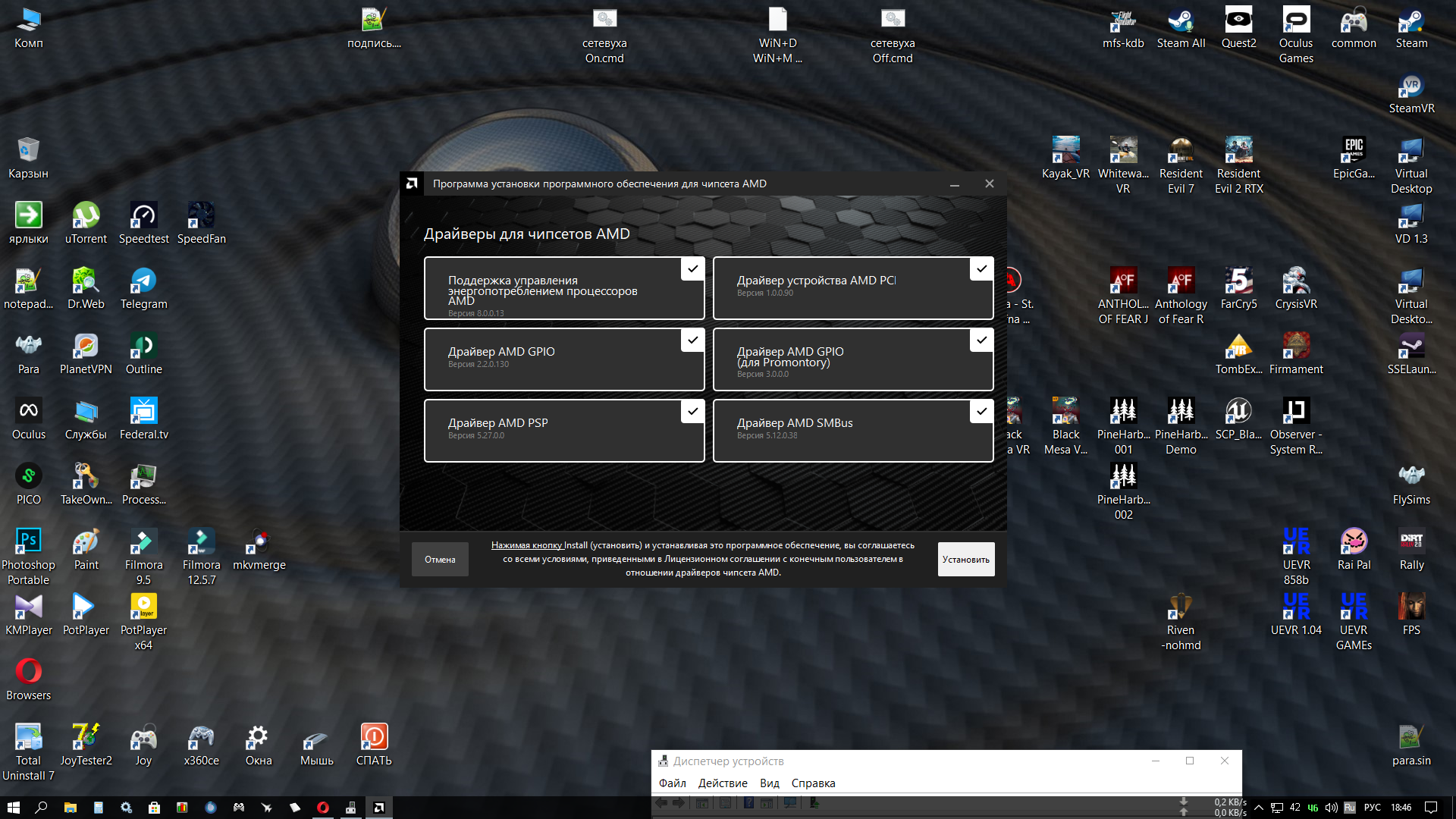The width and height of the screenshot is (1456, 819).
Task: Click the AMD installer taskbar icon
Action: 379,808
